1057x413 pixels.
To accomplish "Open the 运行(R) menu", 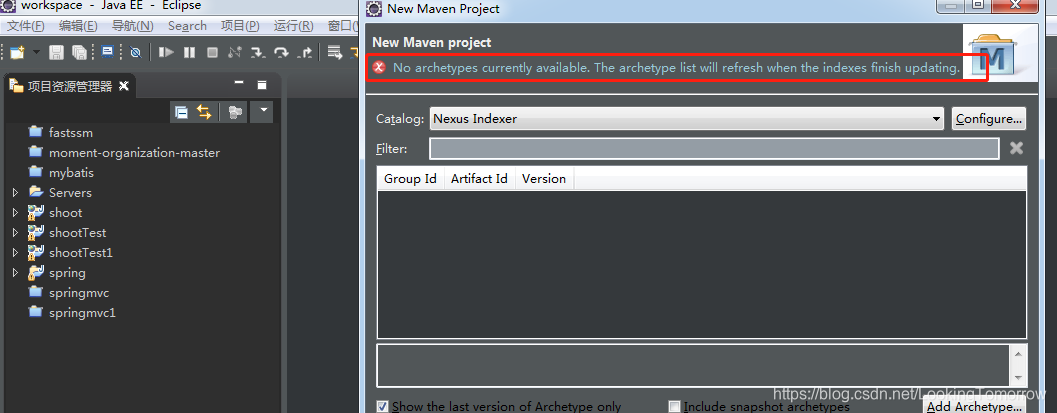I will pos(293,26).
